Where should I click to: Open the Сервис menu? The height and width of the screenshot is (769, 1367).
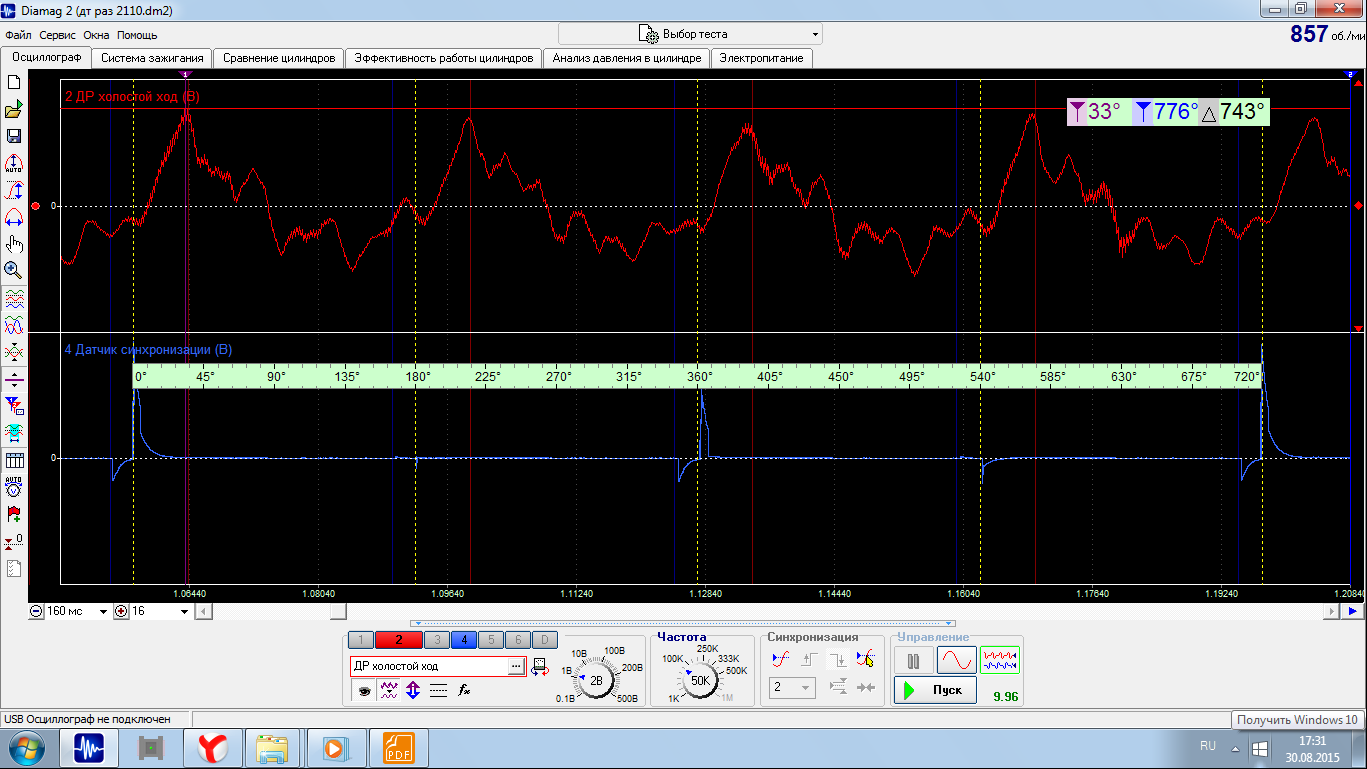pos(59,35)
